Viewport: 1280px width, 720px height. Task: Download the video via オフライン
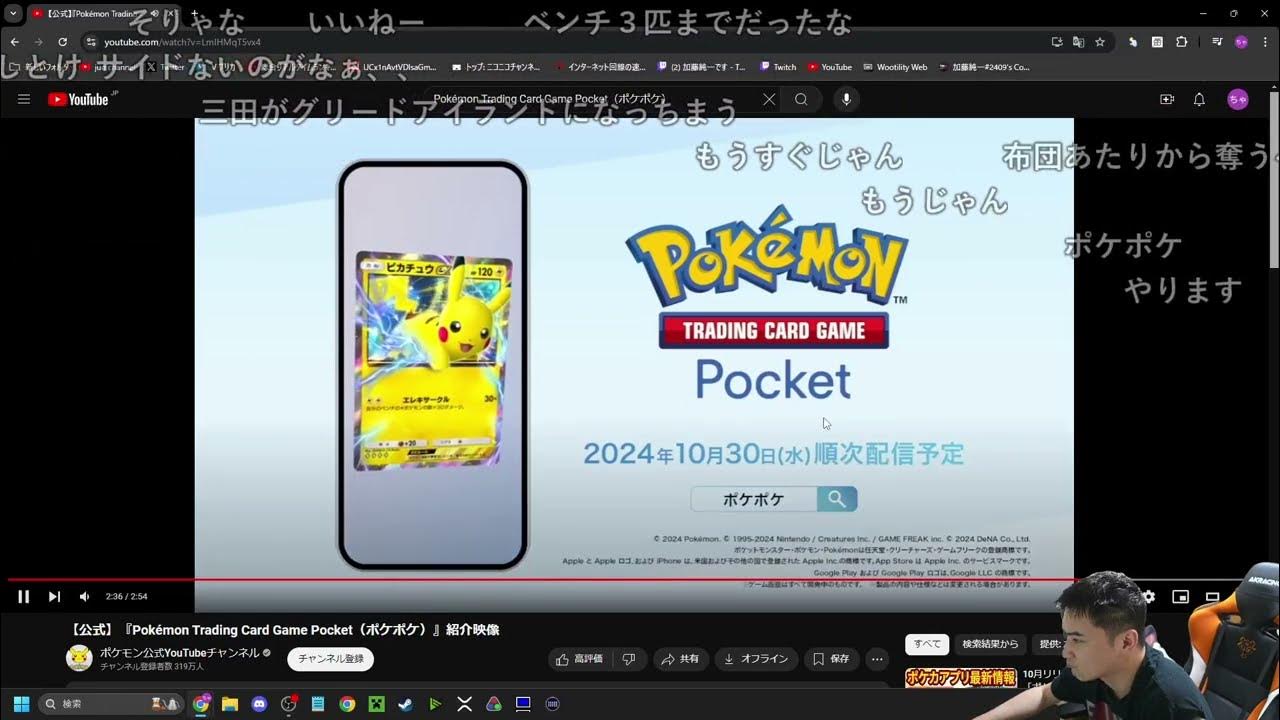(x=756, y=659)
